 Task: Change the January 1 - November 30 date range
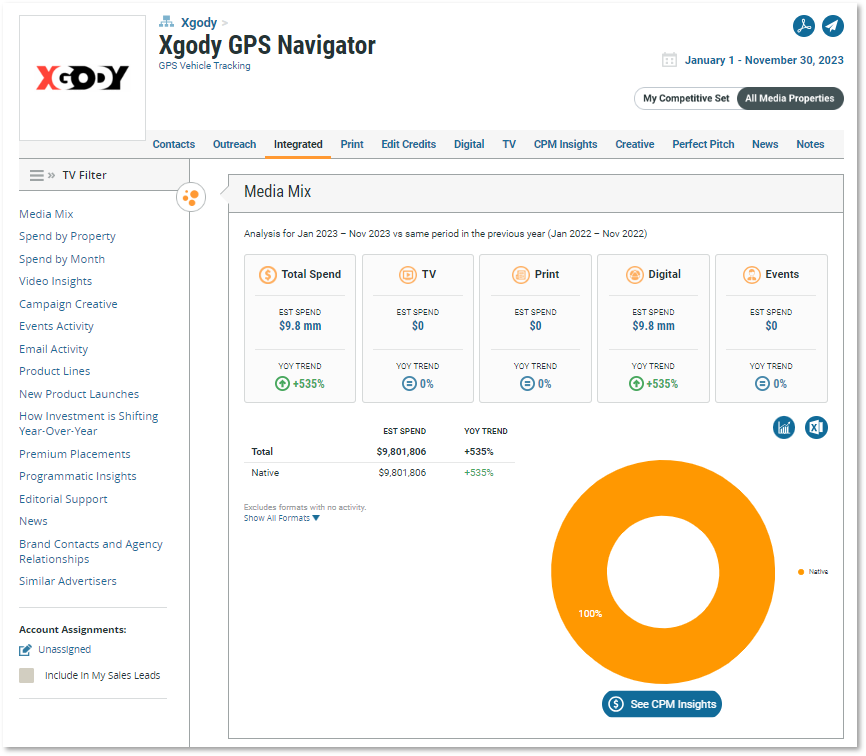point(764,60)
